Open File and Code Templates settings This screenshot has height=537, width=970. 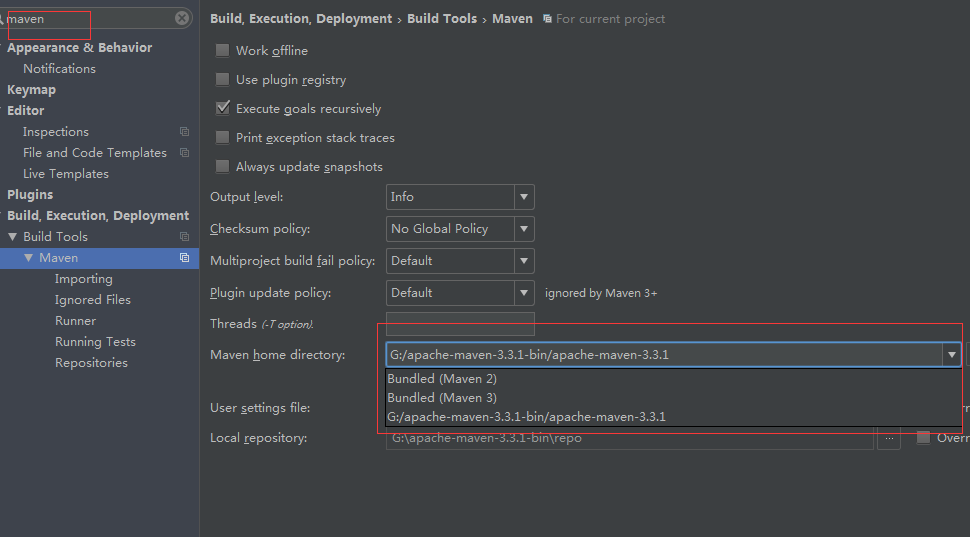[x=95, y=153]
